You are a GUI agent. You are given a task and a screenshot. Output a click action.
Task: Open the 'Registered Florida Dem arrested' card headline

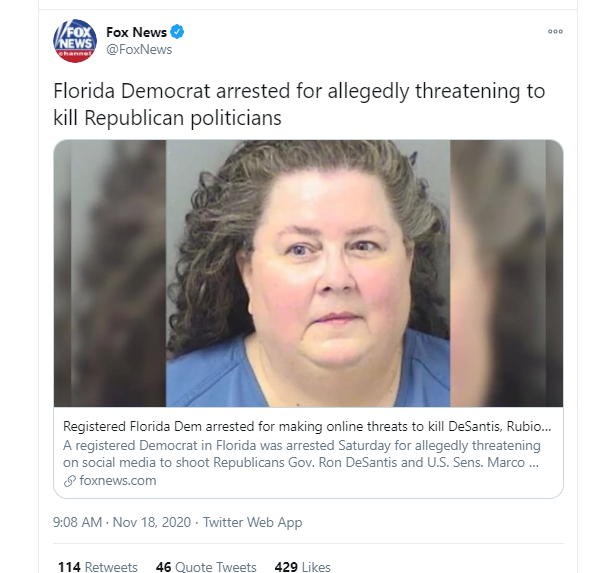[307, 426]
